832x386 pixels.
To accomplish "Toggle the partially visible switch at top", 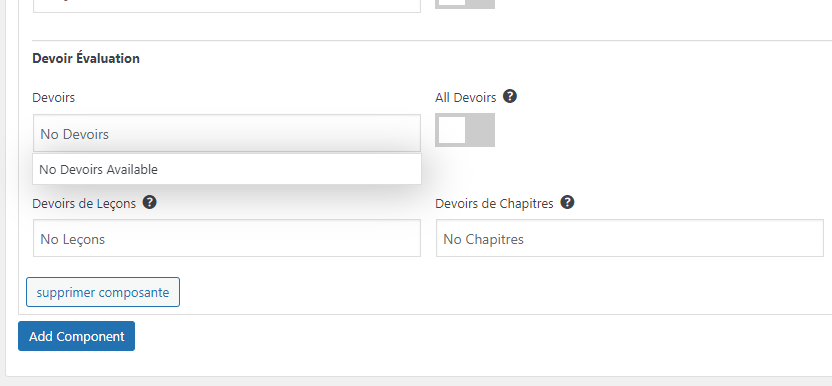I will [465, 4].
